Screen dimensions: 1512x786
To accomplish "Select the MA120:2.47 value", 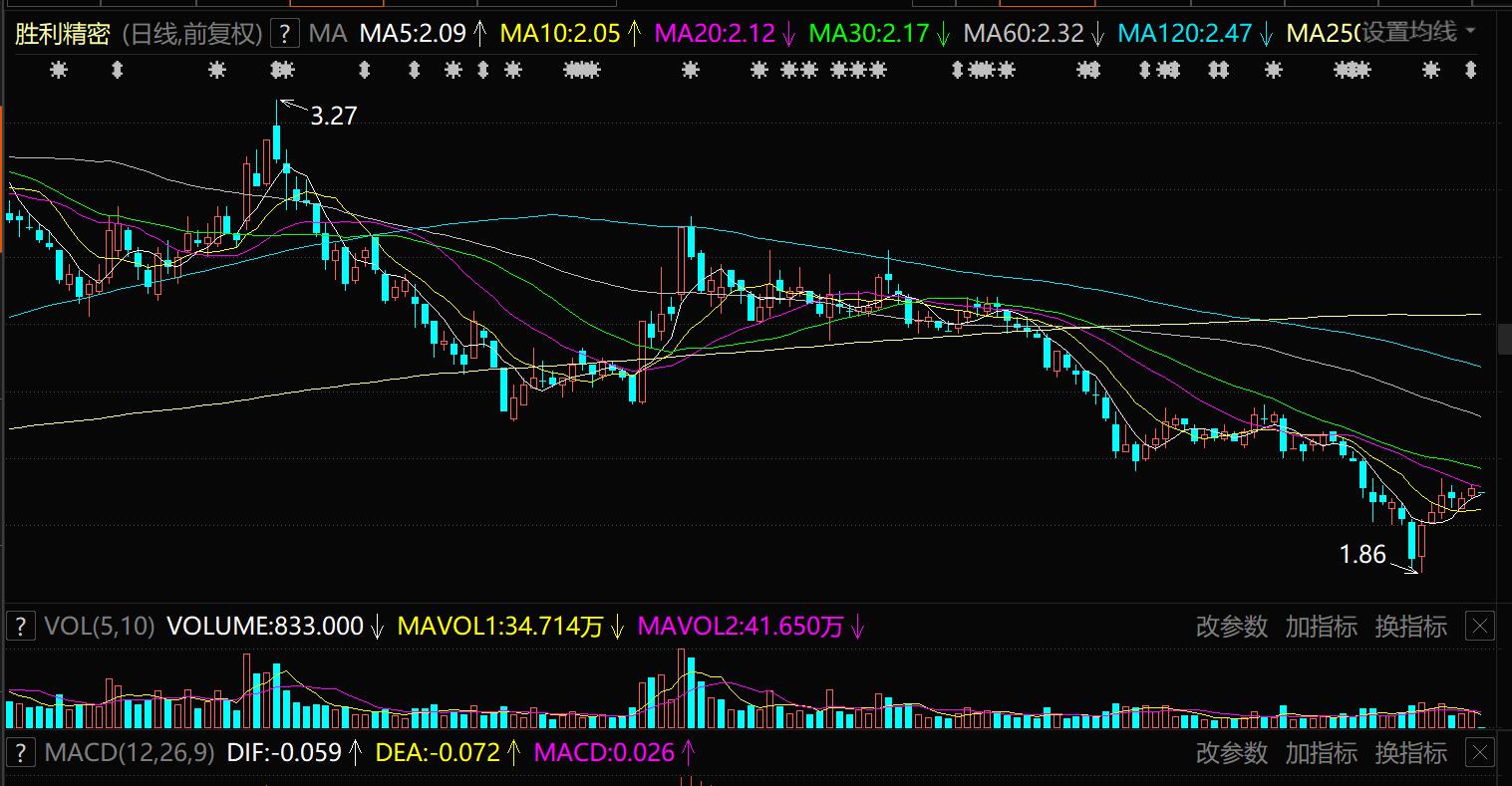I will tap(1185, 34).
